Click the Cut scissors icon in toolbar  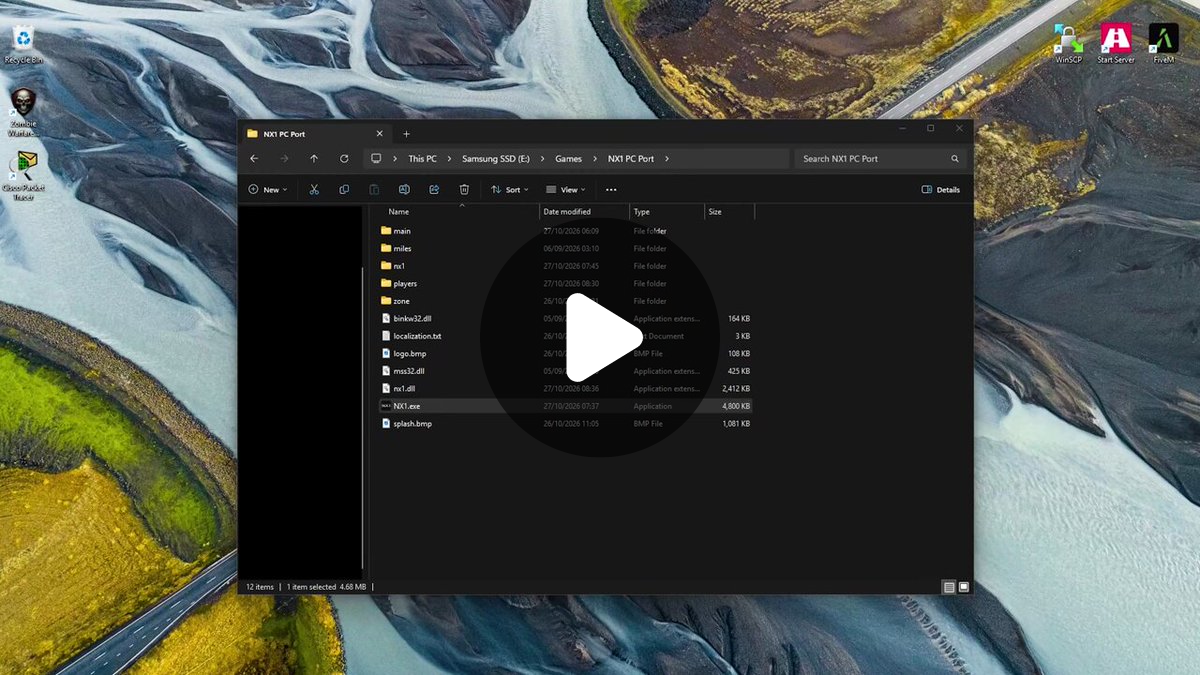(x=314, y=189)
